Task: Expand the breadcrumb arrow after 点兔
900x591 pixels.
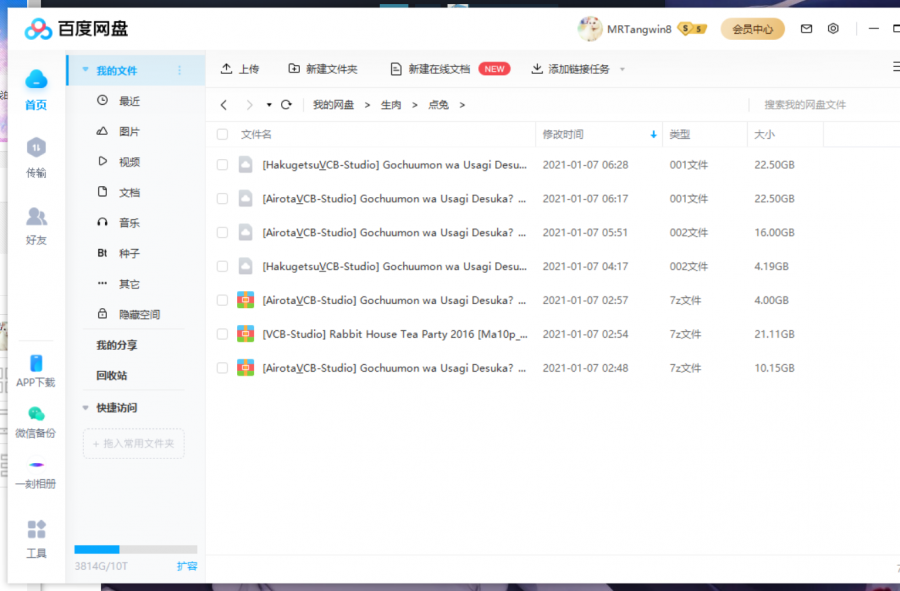Action: click(x=462, y=105)
